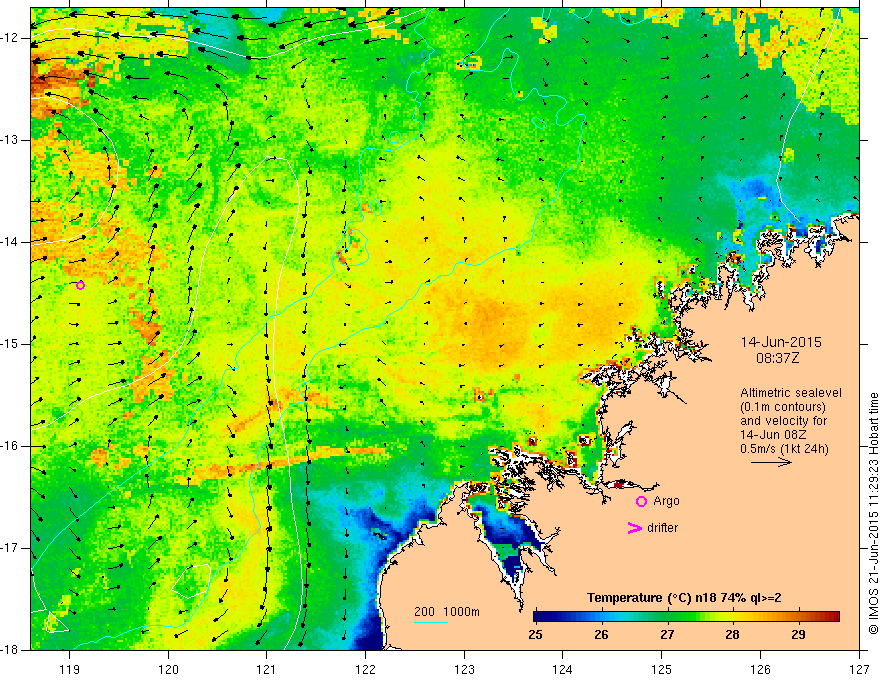
Task: Click the 'Argo' legend label
Action: click(666, 501)
